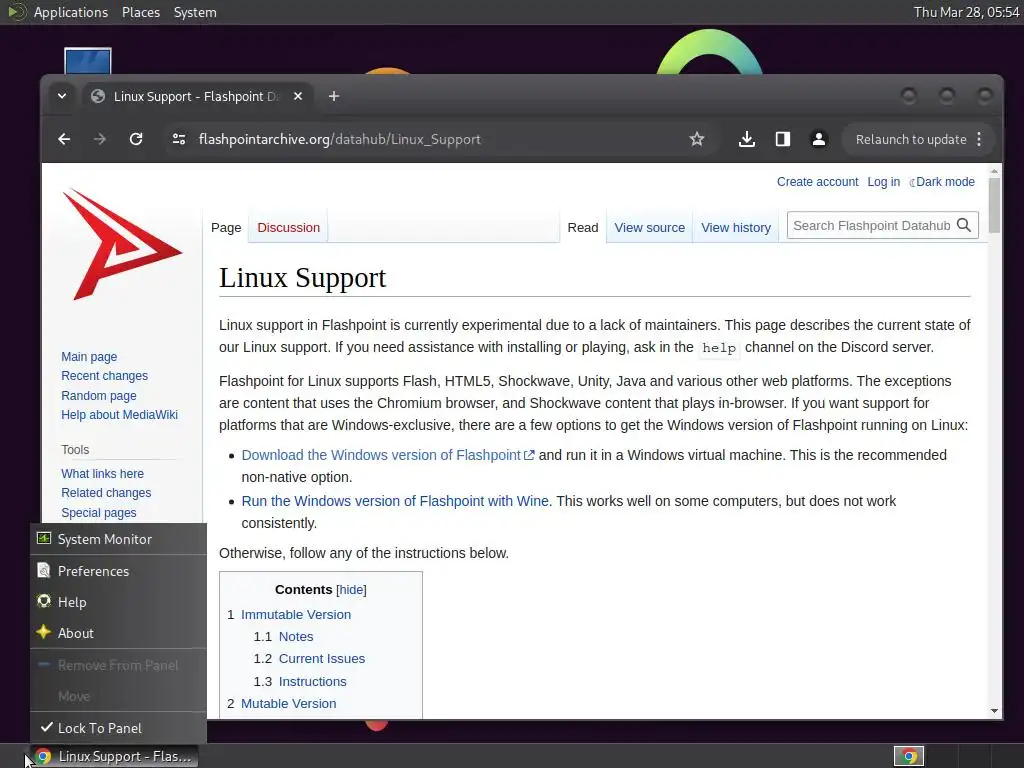Click the Flashpoint red logo
Screen dimensions: 1024x768
coord(121,244)
